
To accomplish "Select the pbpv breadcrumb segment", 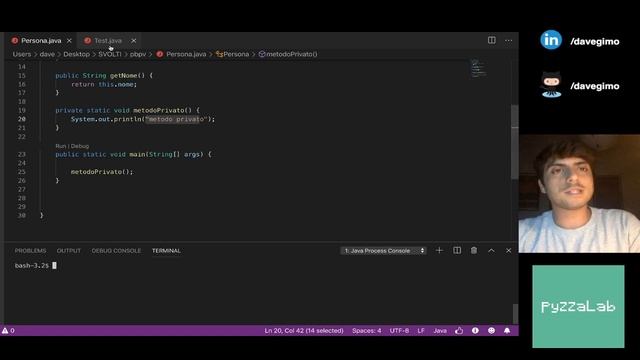I will coord(138,54).
